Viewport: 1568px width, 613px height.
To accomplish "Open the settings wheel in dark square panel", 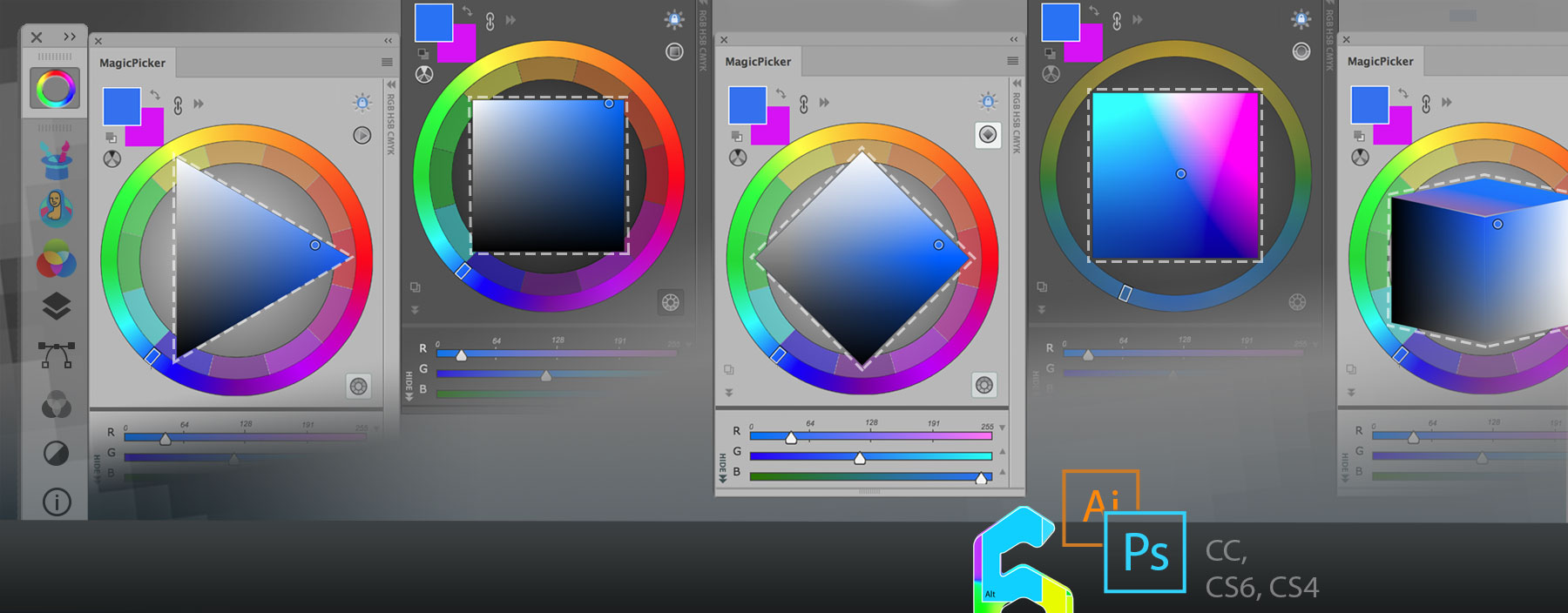I will pos(670,302).
